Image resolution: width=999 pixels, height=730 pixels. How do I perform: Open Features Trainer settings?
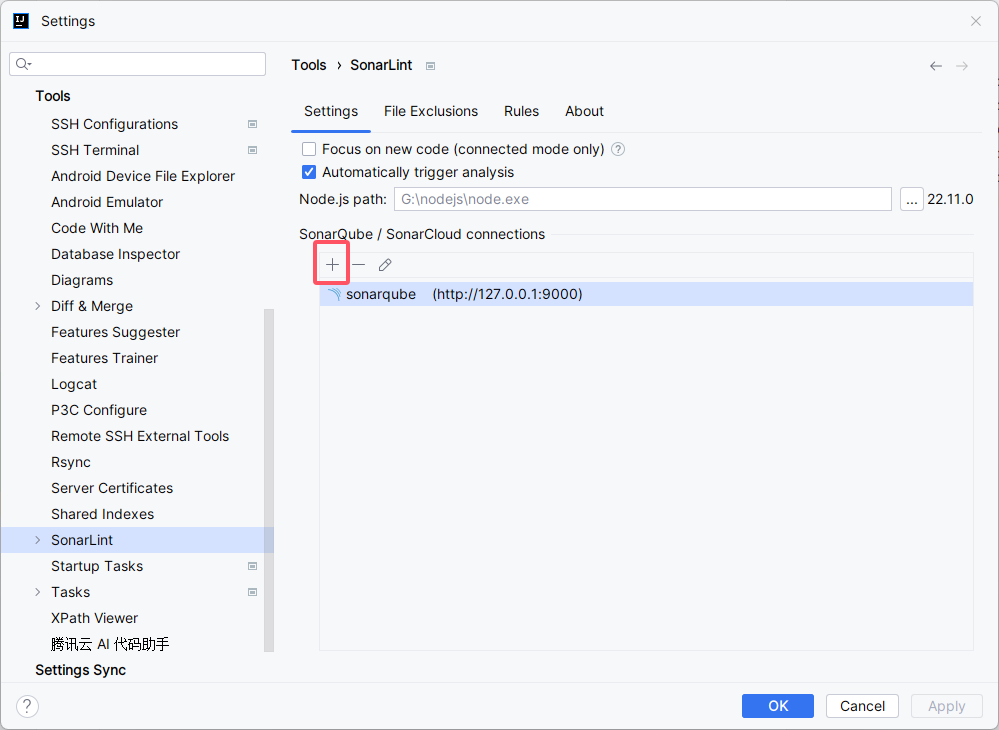pos(104,359)
